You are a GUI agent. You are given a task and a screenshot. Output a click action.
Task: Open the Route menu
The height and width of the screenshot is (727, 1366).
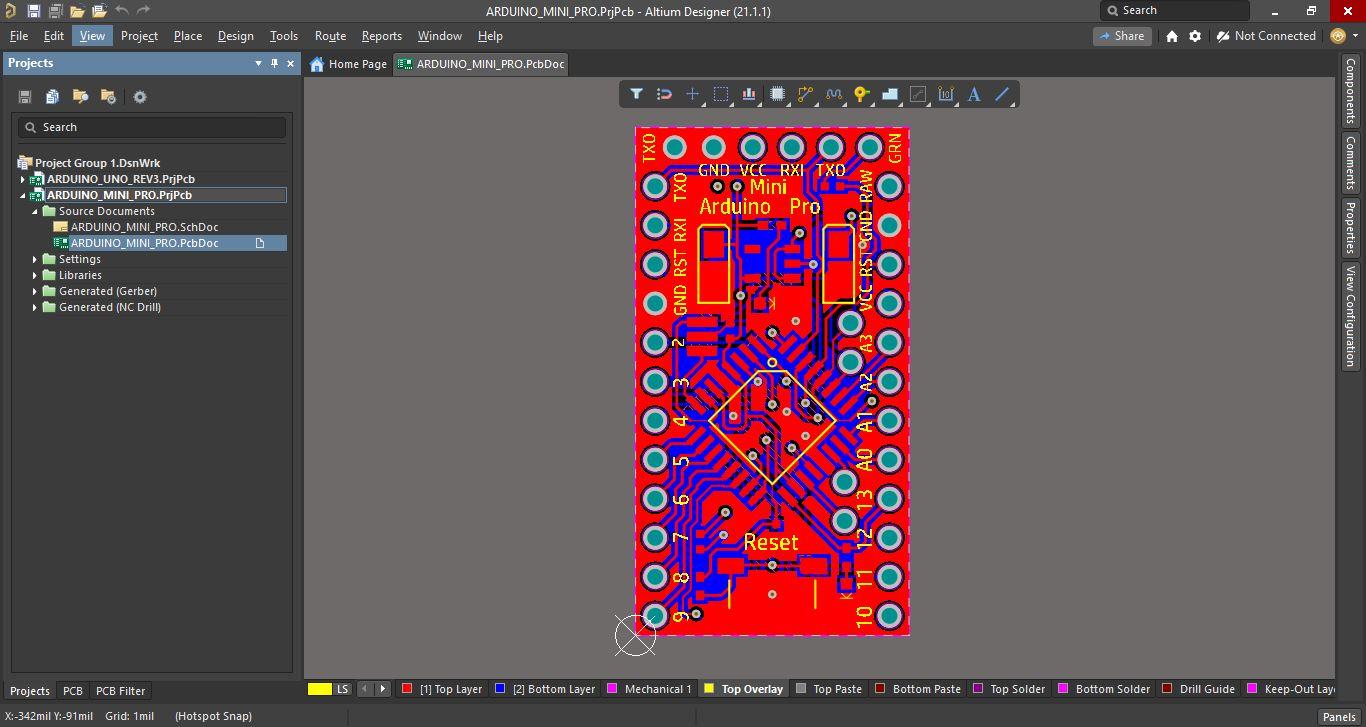point(330,36)
